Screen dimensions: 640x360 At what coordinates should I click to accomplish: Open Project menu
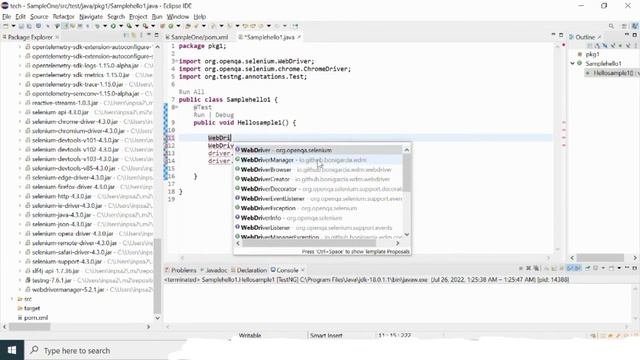(x=138, y=17)
